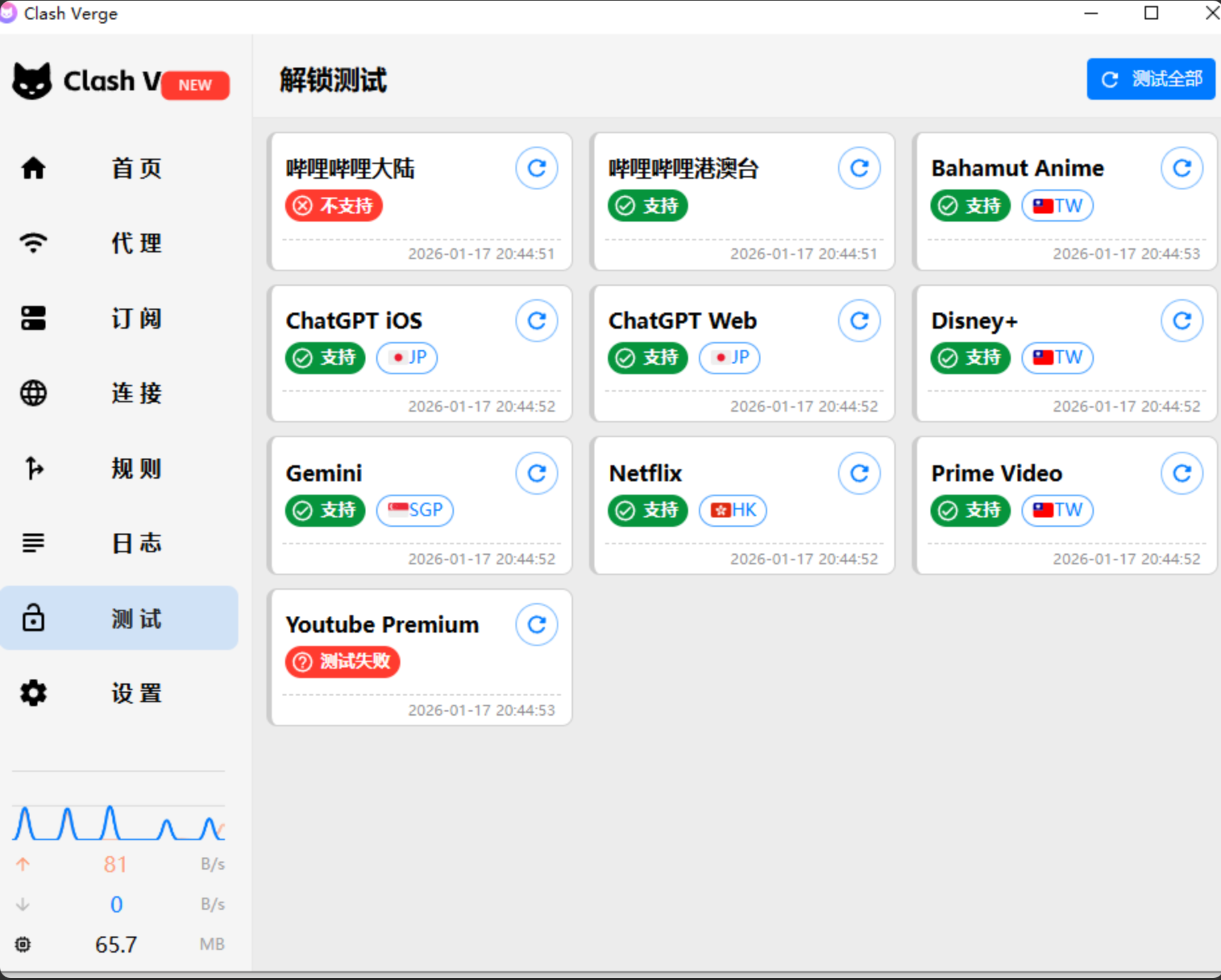Click the 规则 rules icon in sidebar
The height and width of the screenshot is (980, 1221).
tap(33, 469)
